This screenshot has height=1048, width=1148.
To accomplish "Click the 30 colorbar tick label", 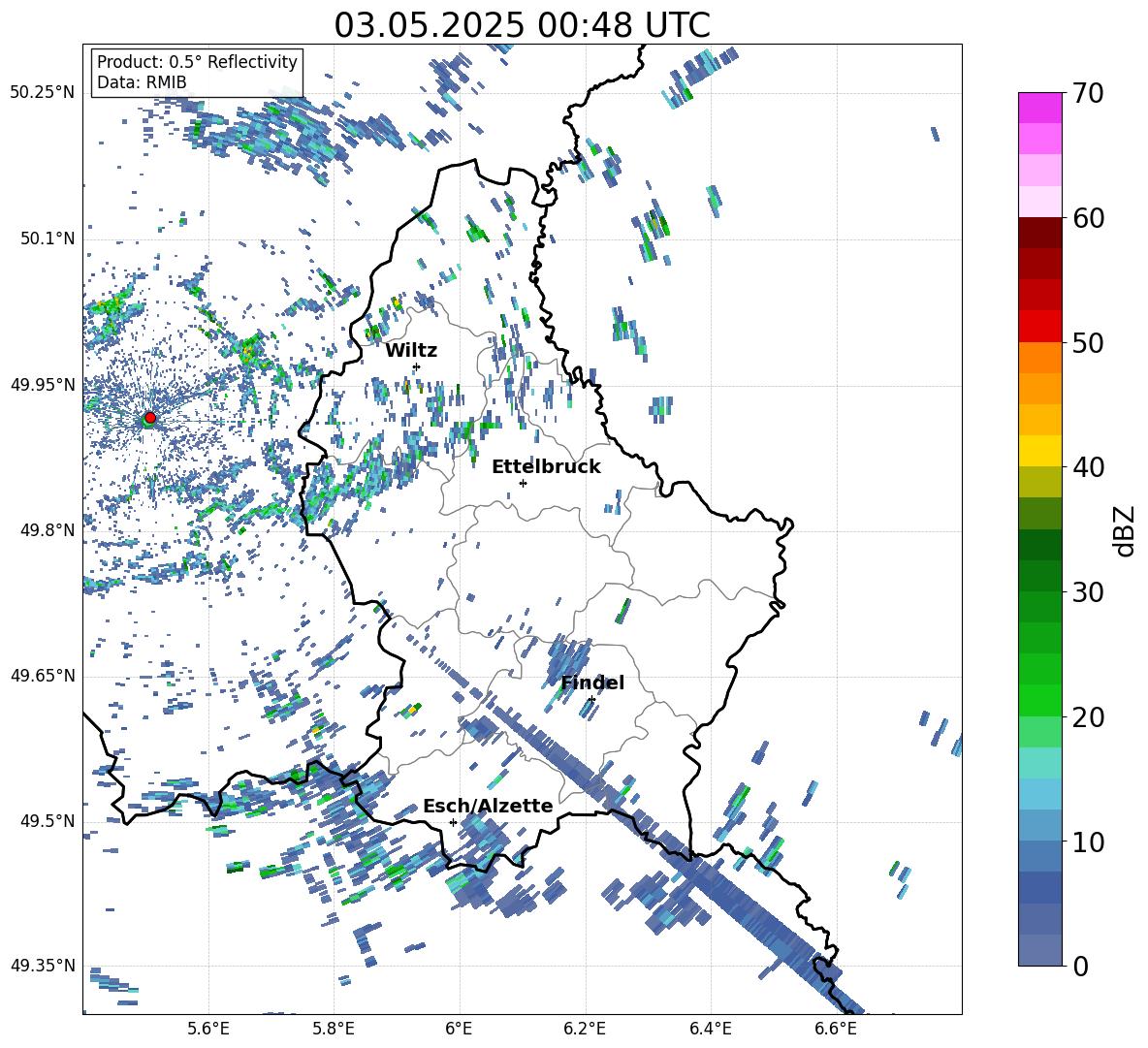I will pos(1088,592).
